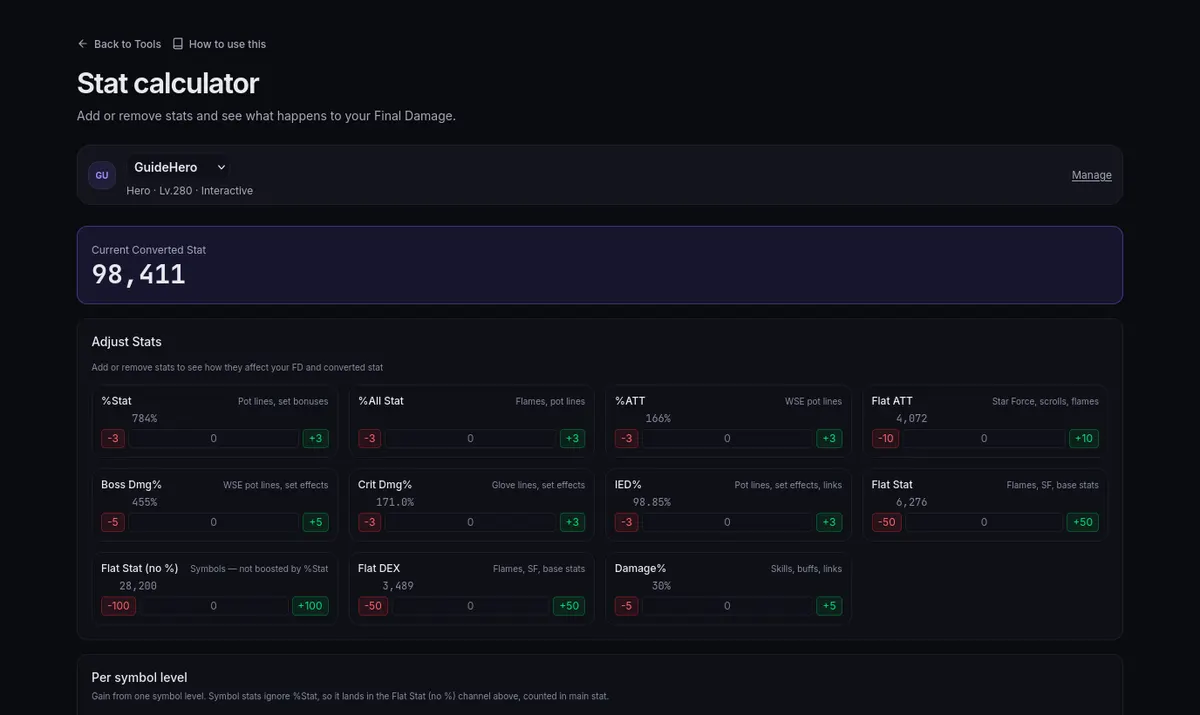Reduce Flat DEX with the -50 button
Image resolution: width=1200 pixels, height=715 pixels.
point(373,606)
